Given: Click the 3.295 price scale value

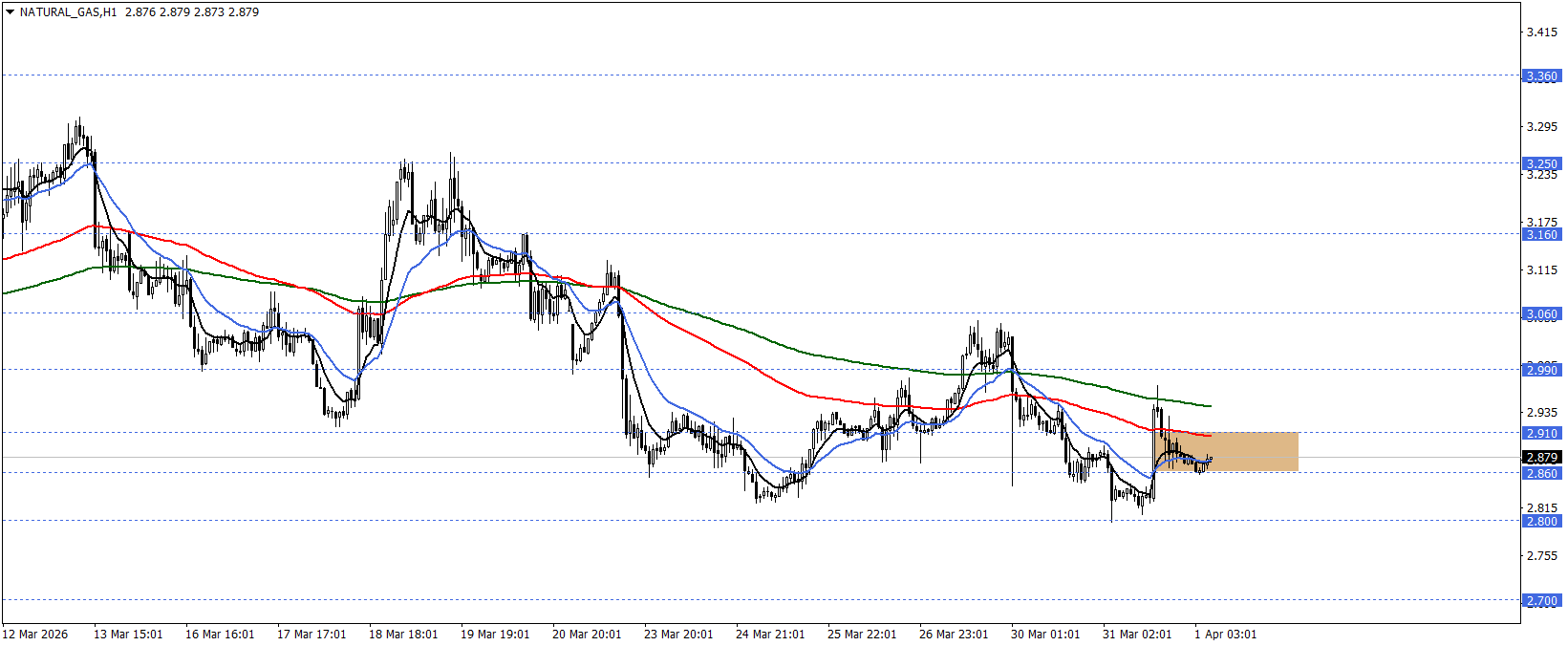Looking at the screenshot, I should tap(1542, 126).
